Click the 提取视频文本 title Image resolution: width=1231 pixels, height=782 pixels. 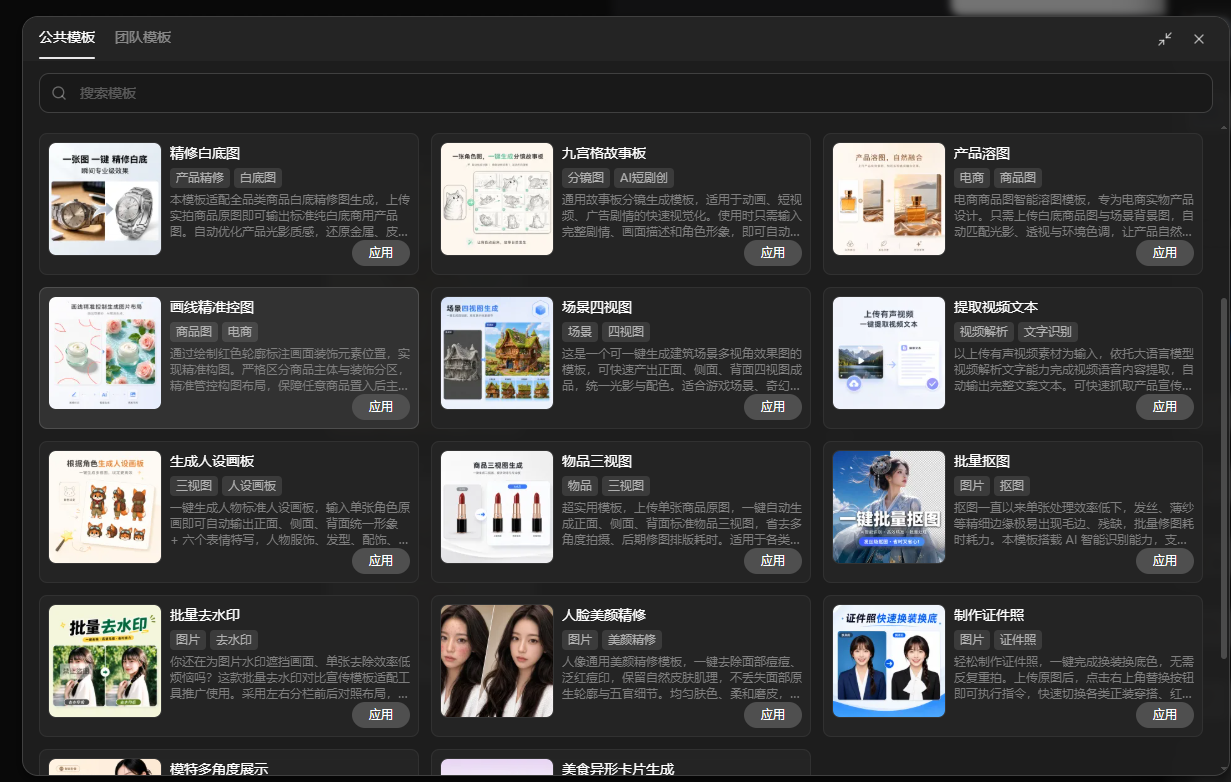(x=996, y=307)
